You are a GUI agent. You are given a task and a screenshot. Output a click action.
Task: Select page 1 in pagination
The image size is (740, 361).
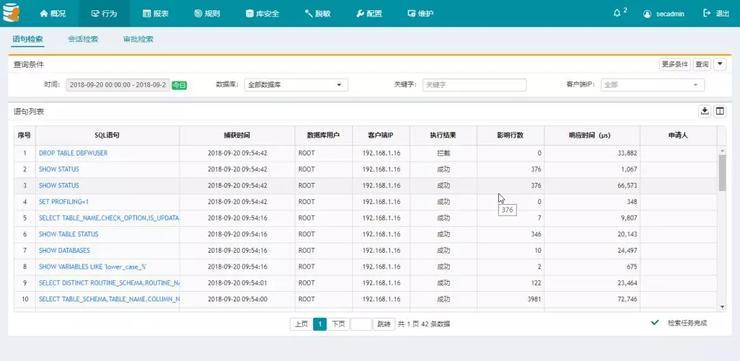(x=320, y=324)
